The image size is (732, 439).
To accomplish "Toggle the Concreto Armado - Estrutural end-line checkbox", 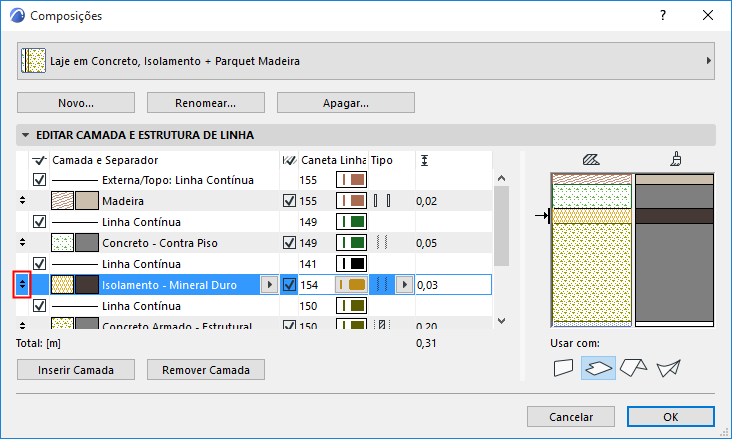I will coord(289,325).
